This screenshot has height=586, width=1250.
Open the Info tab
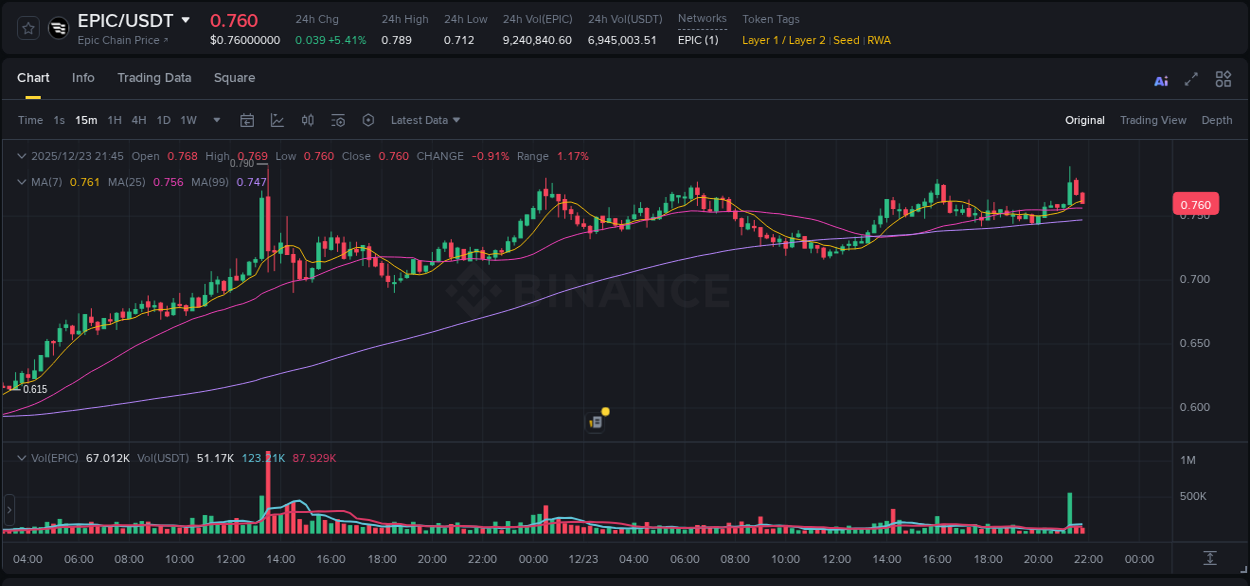[x=83, y=78]
